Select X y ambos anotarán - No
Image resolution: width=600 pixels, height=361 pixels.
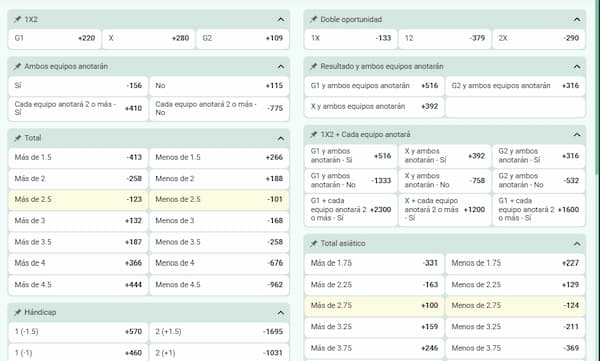tap(445, 181)
